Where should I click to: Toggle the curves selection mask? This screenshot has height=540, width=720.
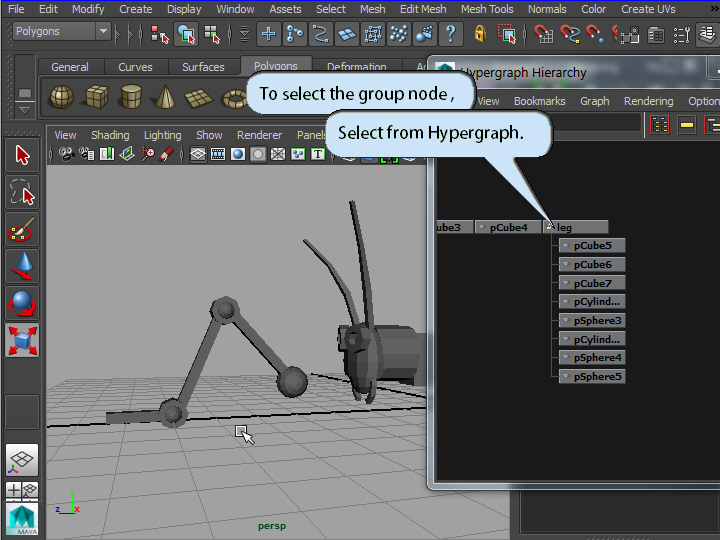tap(321, 34)
